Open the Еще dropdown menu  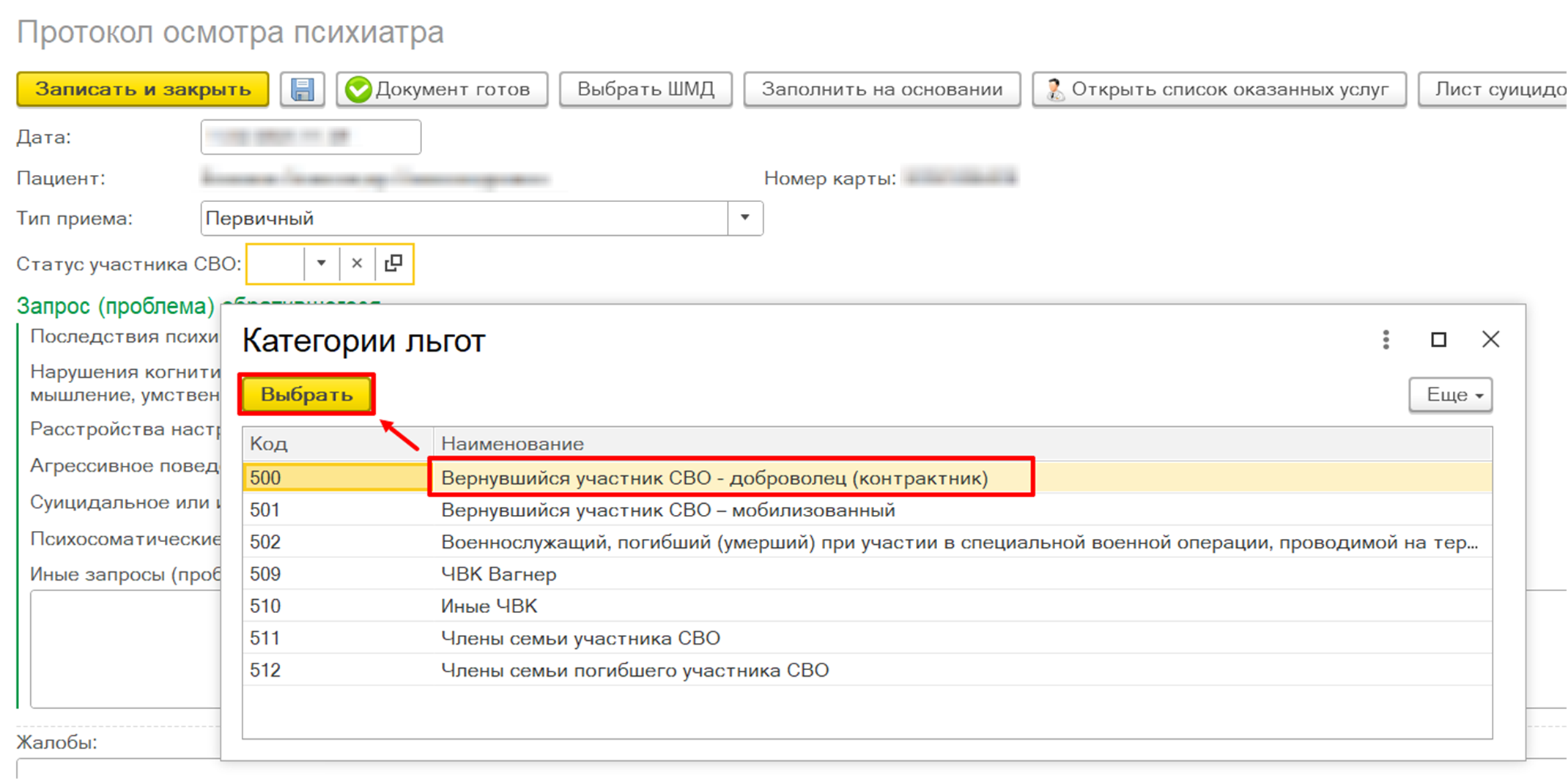coord(1450,395)
